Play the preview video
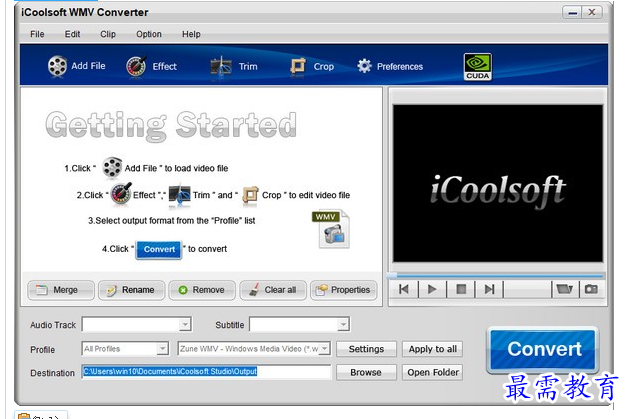Image resolution: width=627 pixels, height=419 pixels. [432, 289]
